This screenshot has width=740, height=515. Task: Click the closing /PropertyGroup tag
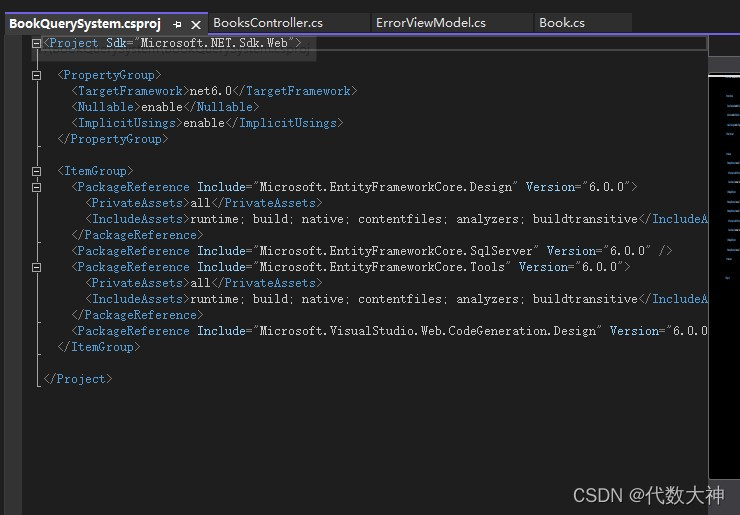(113, 139)
